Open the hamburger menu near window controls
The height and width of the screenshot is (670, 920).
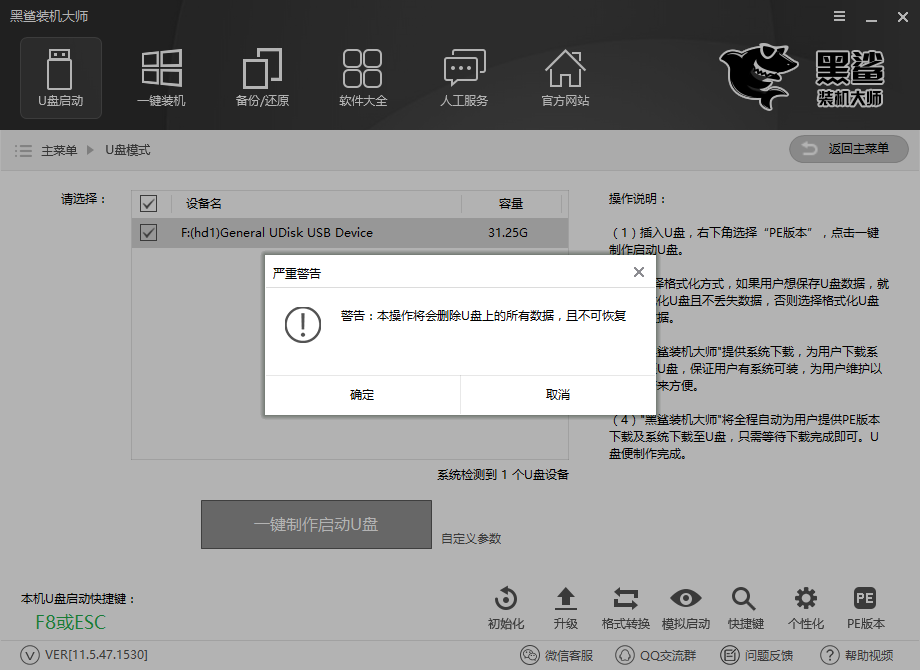pos(838,16)
